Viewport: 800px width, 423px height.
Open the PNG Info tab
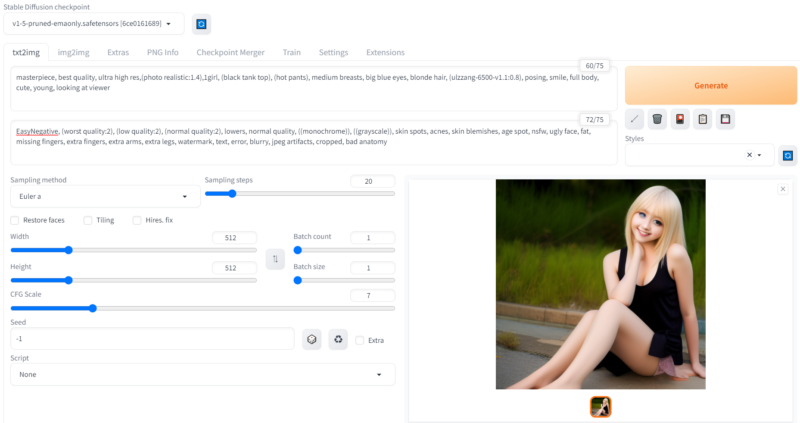click(x=163, y=53)
